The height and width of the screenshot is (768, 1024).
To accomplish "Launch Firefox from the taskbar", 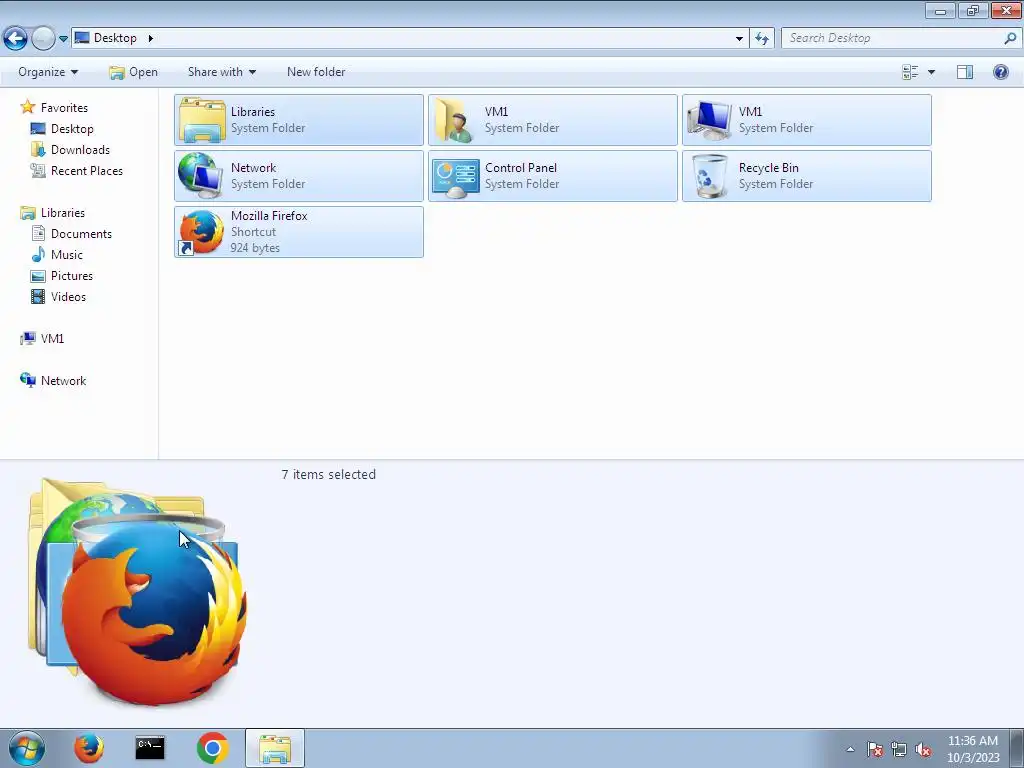I will 89,748.
